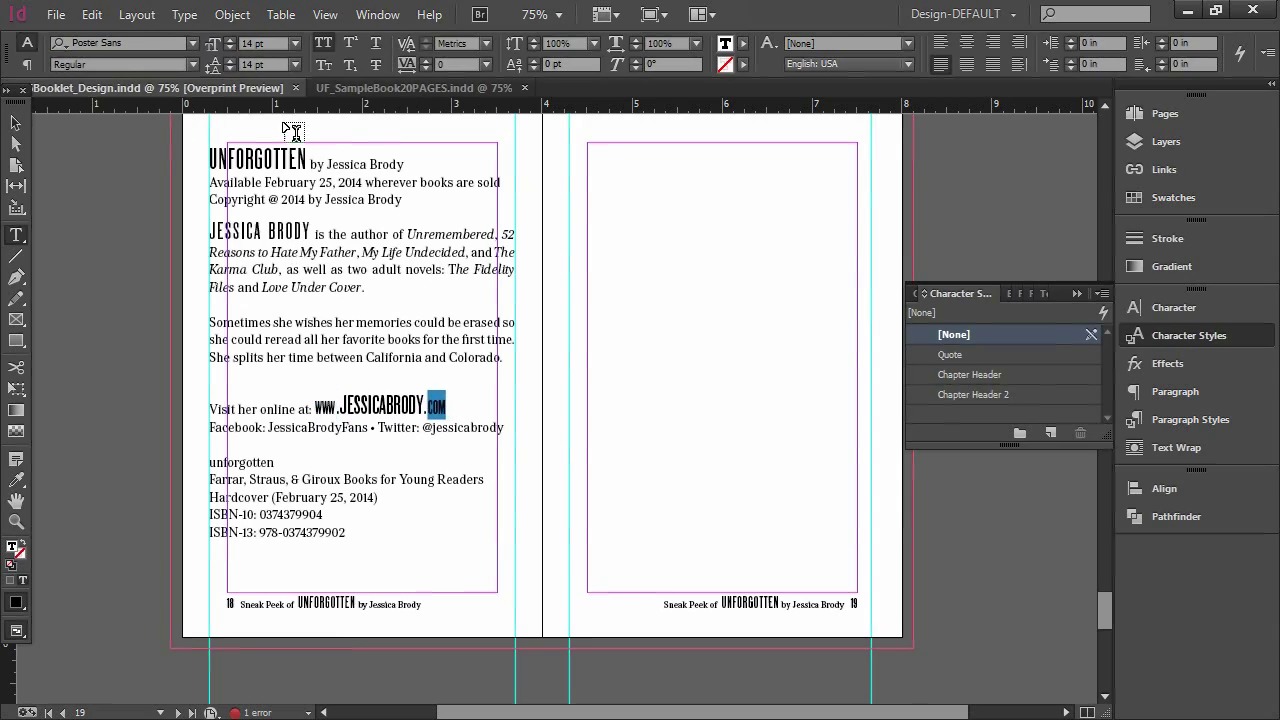Open the Pages panel
Screen dimensions: 1280x720
(1164, 114)
